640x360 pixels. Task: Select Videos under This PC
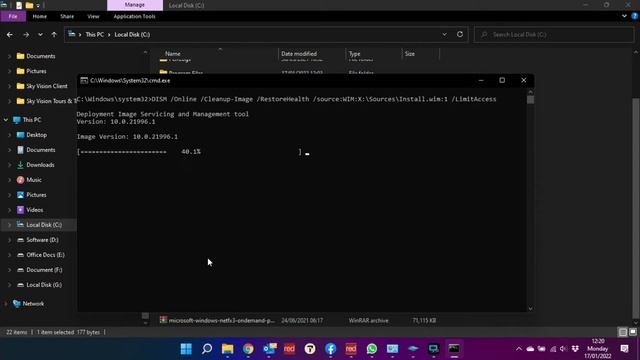35,210
